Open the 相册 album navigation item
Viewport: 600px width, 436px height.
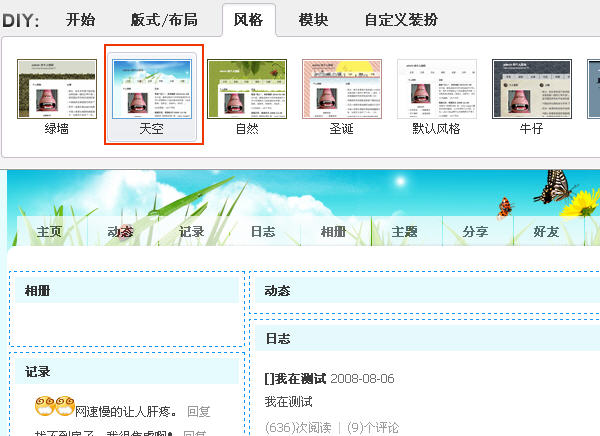pyautogui.click(x=333, y=232)
